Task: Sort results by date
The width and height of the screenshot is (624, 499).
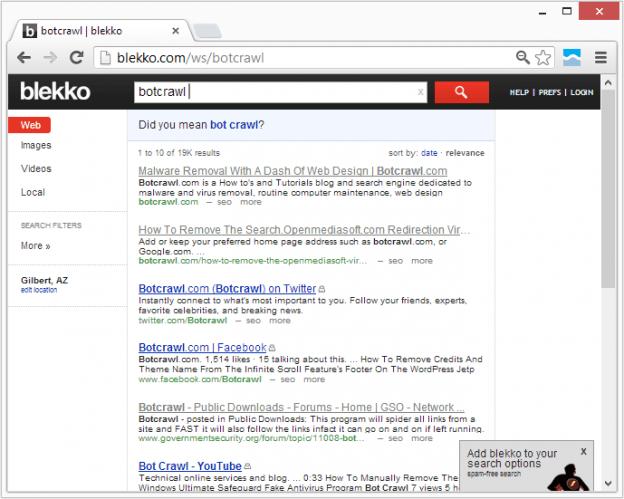Action: (x=429, y=153)
